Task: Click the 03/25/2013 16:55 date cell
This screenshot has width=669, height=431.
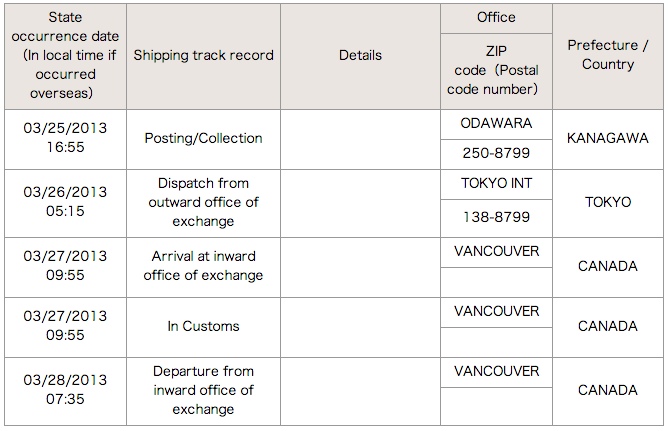Action: tap(65, 138)
